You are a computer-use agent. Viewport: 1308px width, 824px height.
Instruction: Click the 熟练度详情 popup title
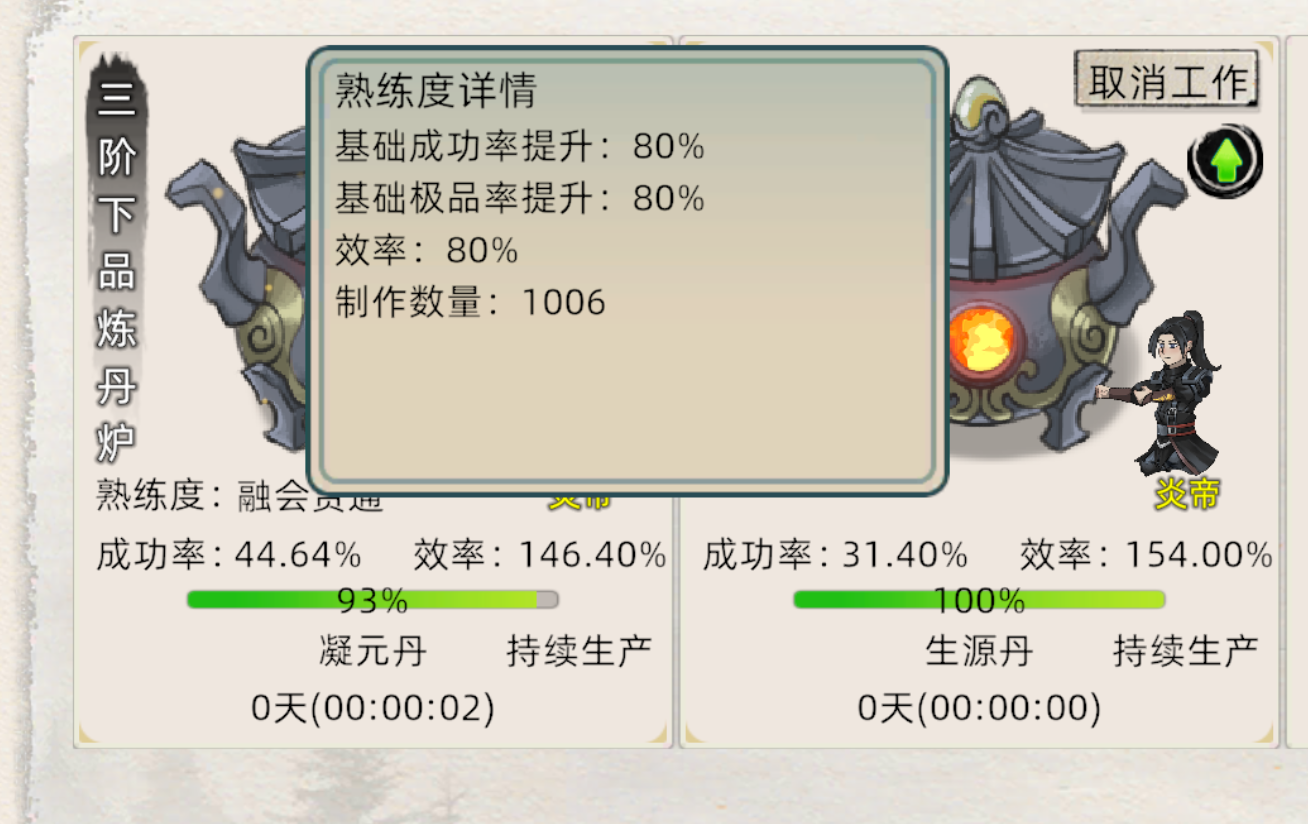click(x=436, y=91)
